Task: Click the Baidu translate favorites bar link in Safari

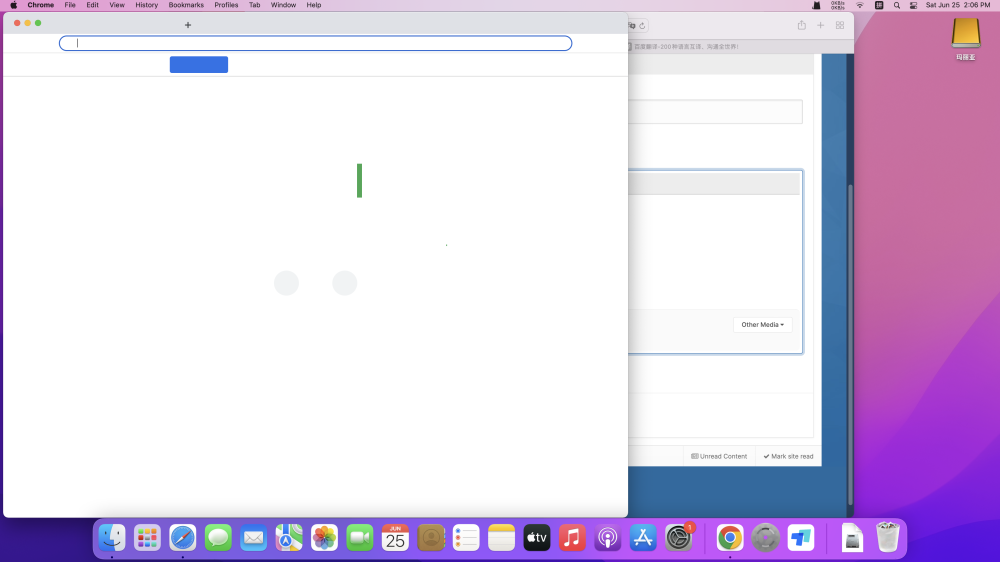Action: coord(684,47)
